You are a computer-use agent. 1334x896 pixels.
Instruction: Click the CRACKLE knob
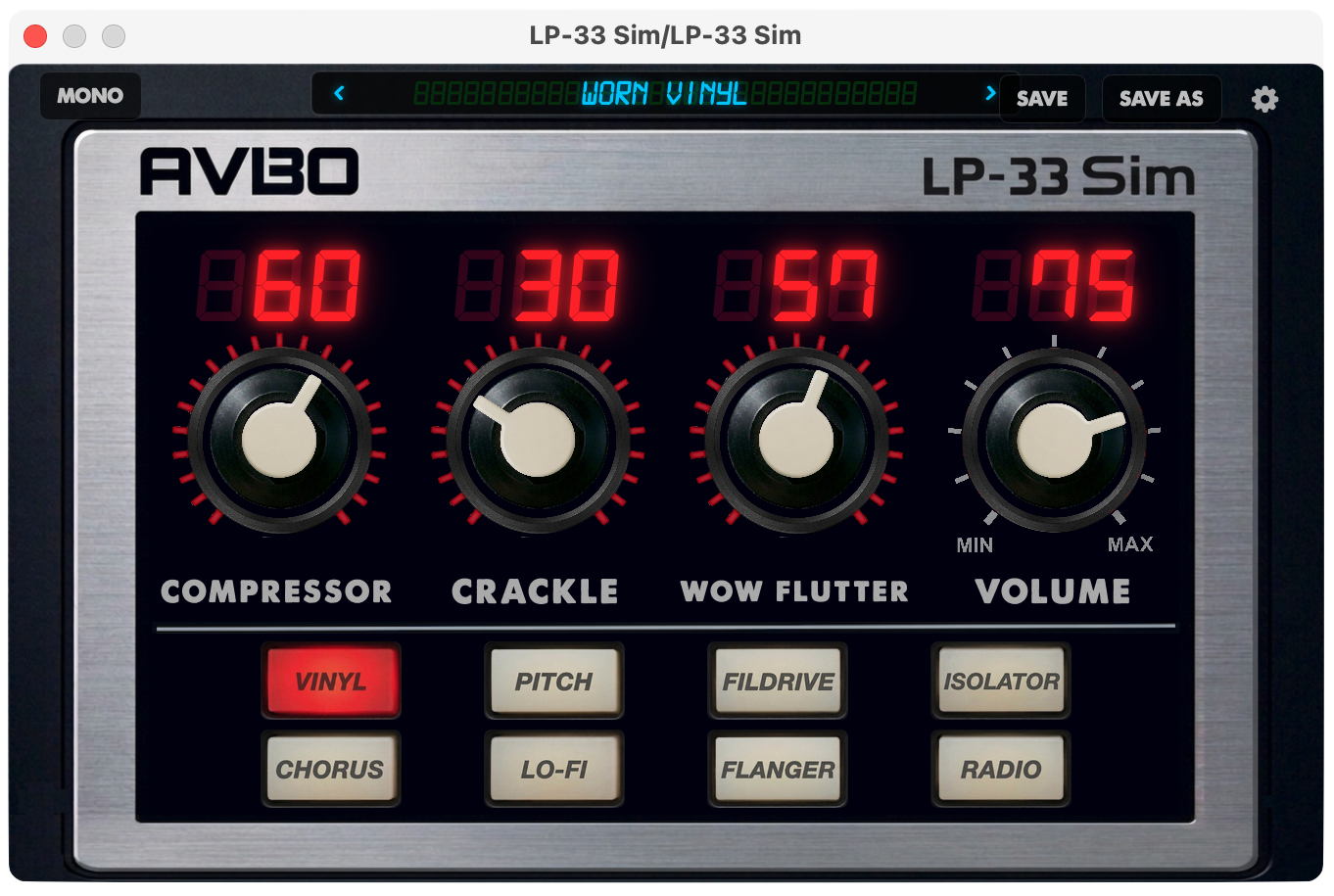pos(538,440)
